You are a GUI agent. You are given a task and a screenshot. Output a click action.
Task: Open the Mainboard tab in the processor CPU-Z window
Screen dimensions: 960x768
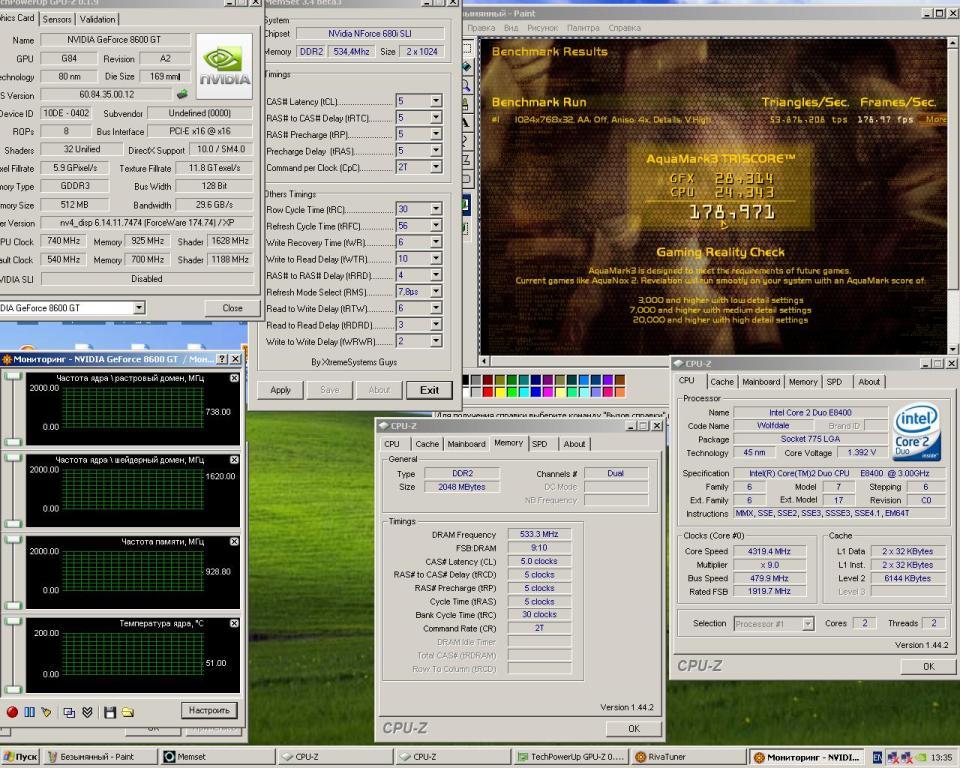pyautogui.click(x=761, y=382)
